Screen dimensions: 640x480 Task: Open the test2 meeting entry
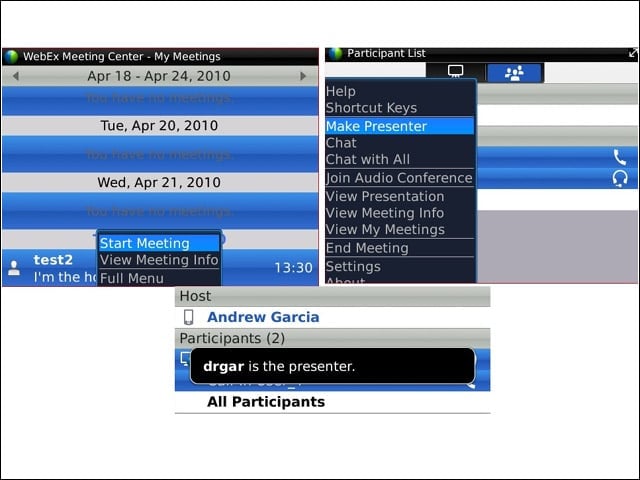160,268
